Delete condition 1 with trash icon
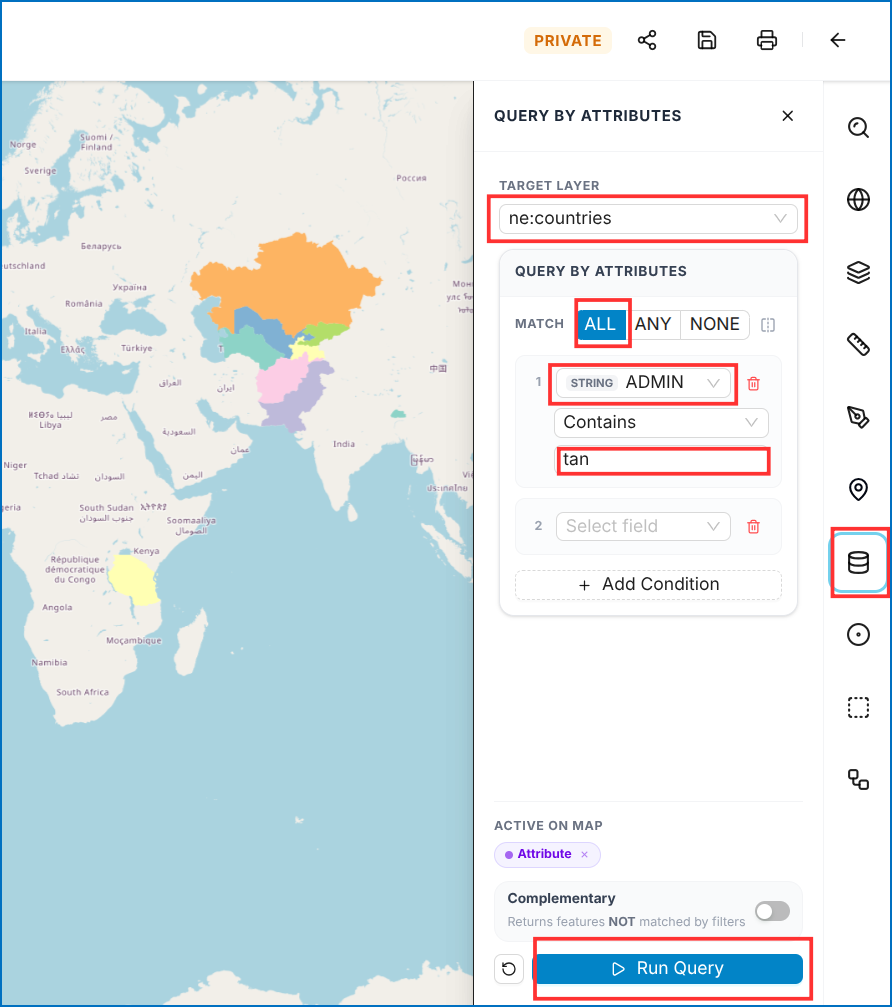The width and height of the screenshot is (892, 1007). 753,383
